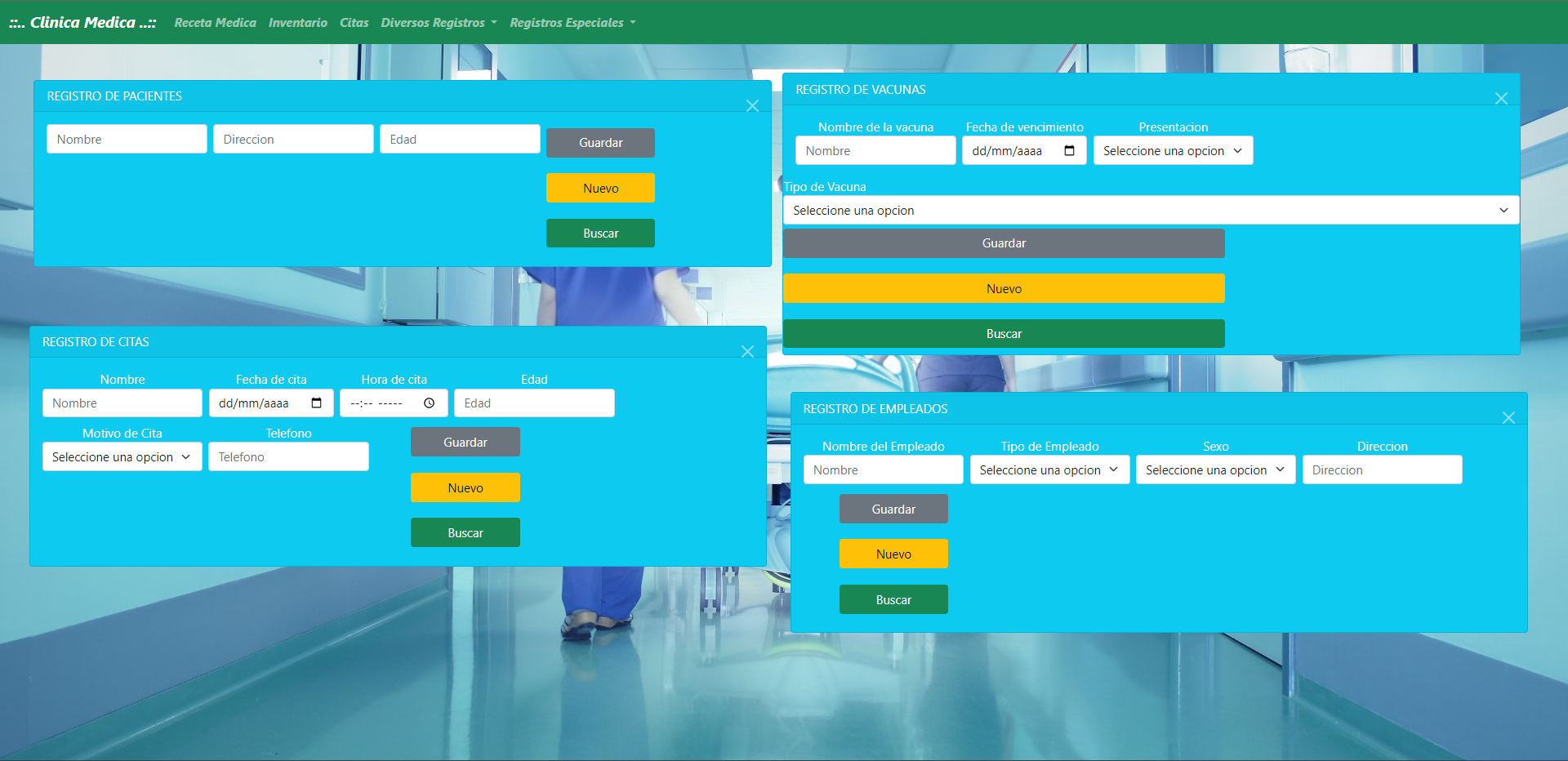This screenshot has height=761, width=1568.
Task: Open calendar picker in Fecha de vencimiento
Action: (x=1069, y=151)
